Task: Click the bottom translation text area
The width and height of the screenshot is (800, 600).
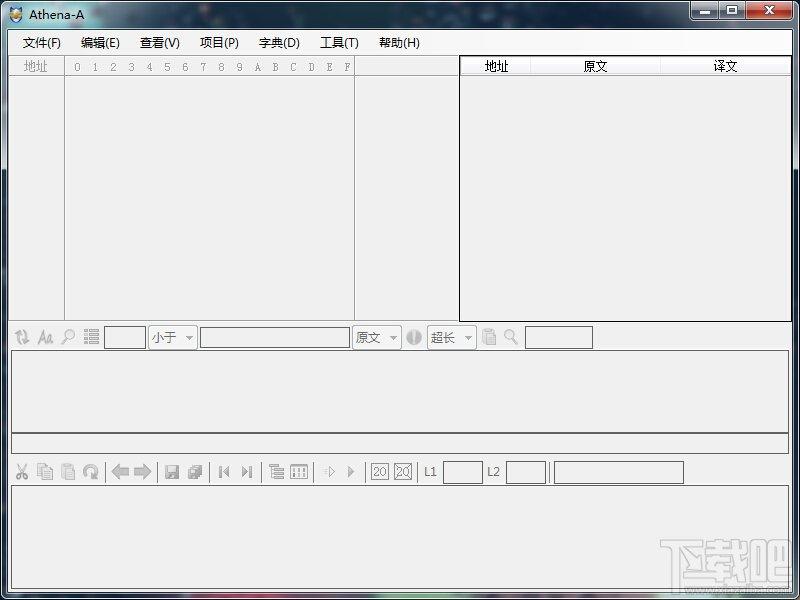Action: point(400,537)
